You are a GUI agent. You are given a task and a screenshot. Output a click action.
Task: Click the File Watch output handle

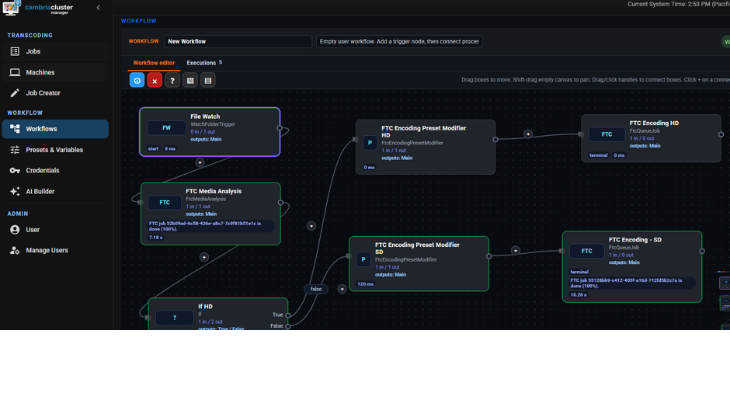[280, 128]
